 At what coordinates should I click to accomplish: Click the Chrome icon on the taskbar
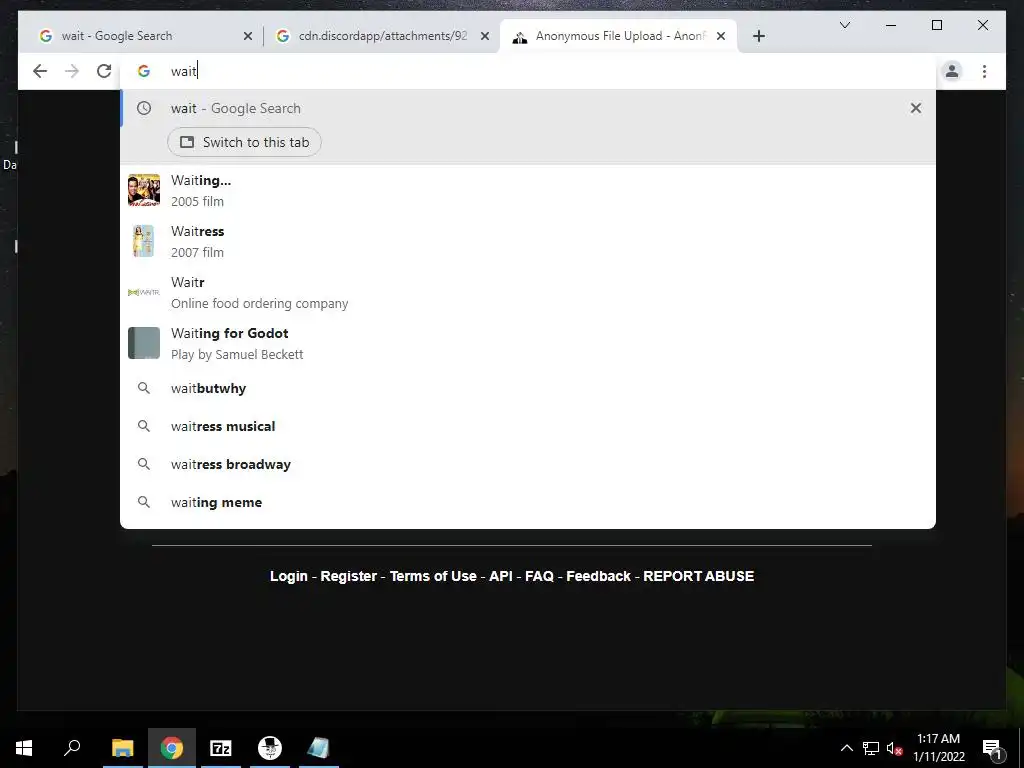coord(171,748)
